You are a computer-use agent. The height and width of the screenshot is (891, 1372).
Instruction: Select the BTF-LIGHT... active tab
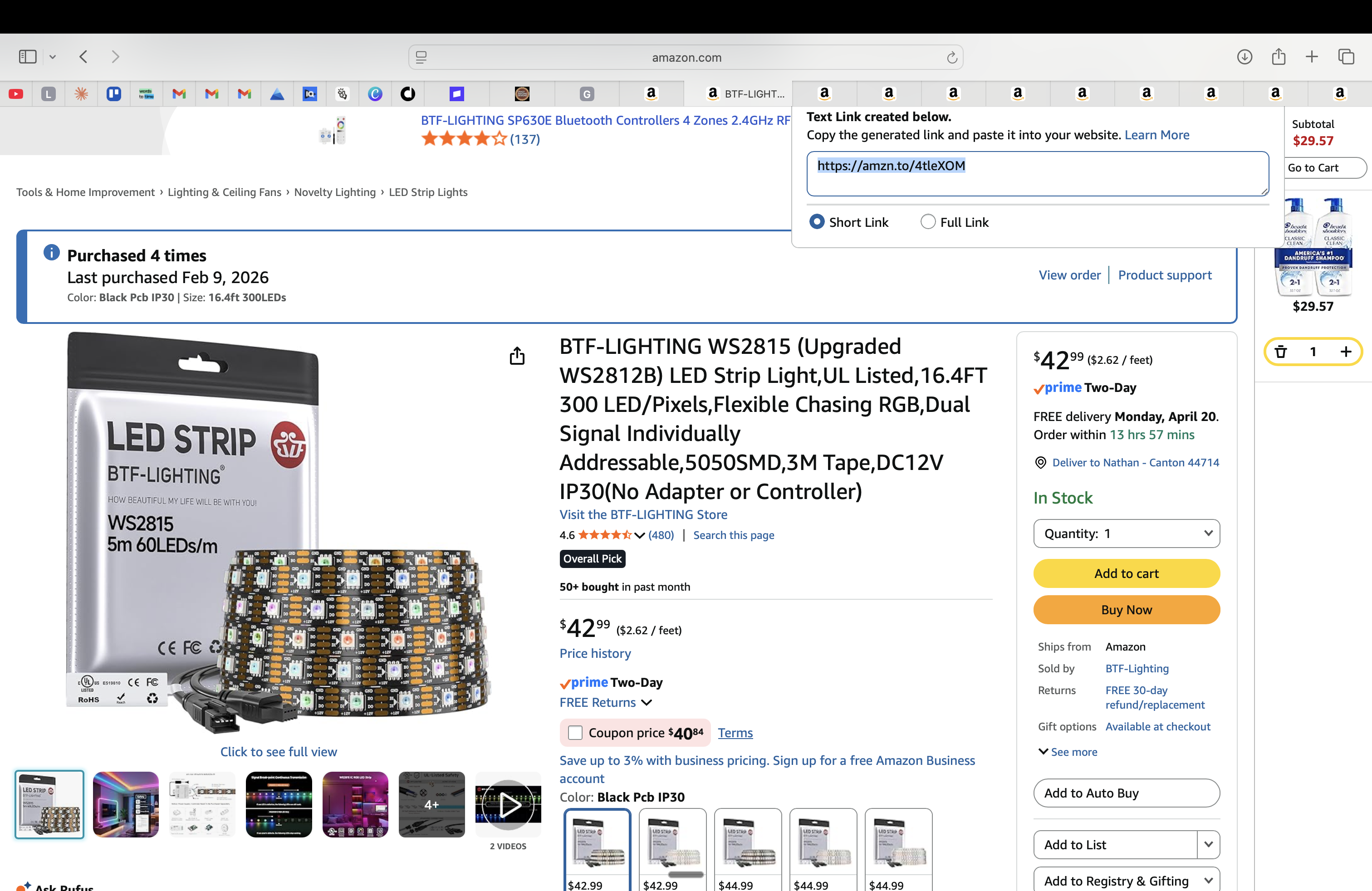[x=738, y=94]
